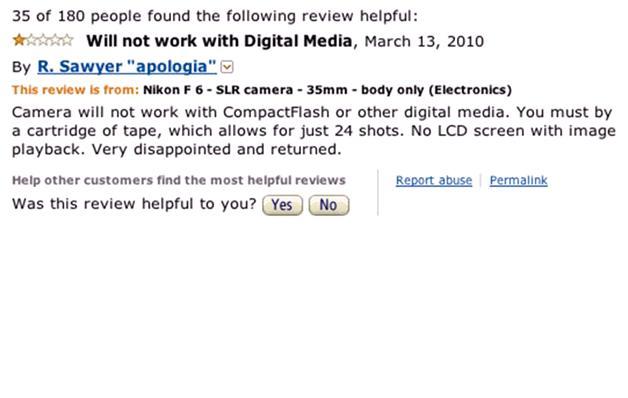This screenshot has width=628, height=398.
Task: Click the second empty rating star
Action: [43, 40]
